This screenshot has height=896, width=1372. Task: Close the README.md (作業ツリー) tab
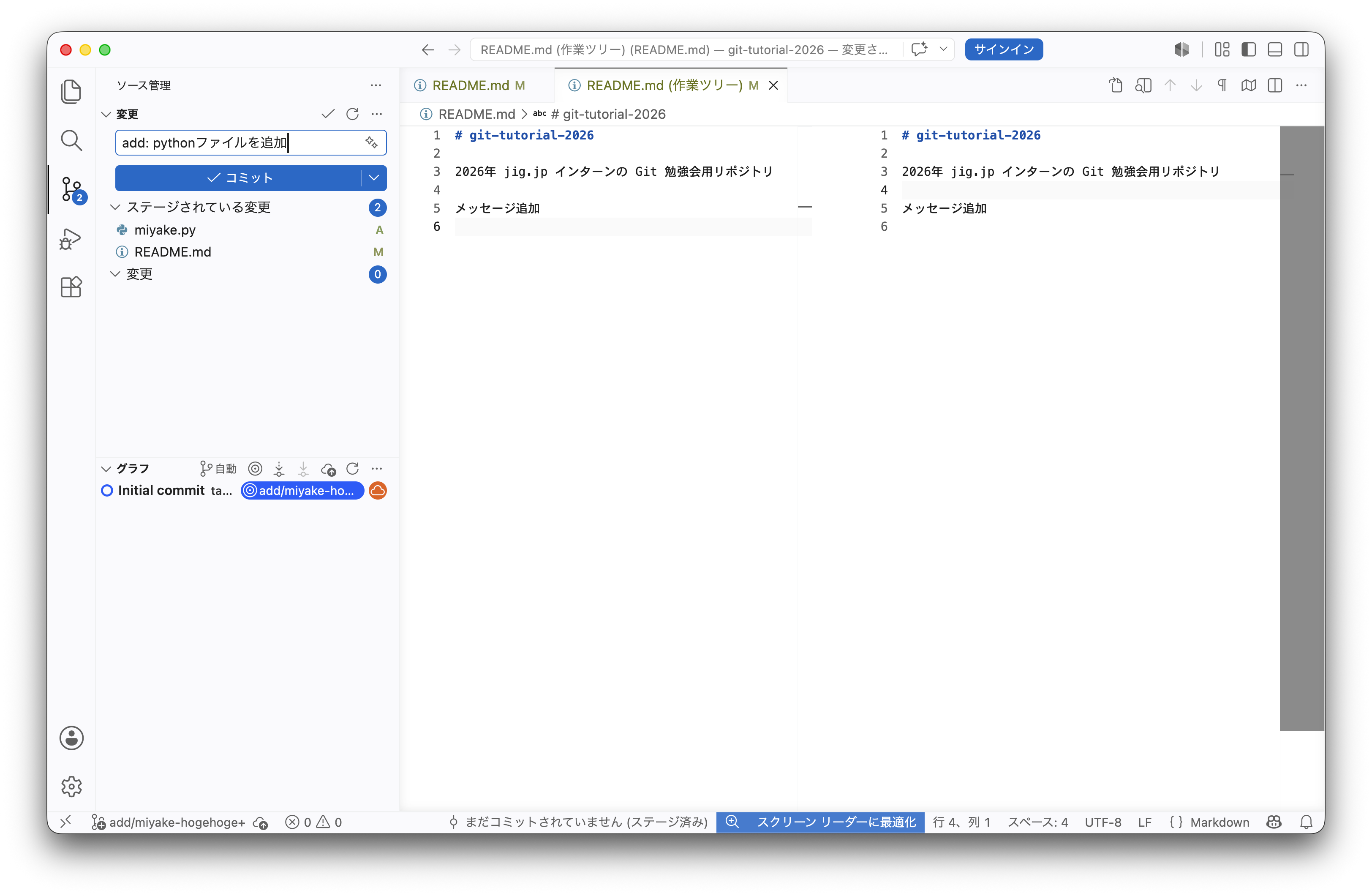pyautogui.click(x=773, y=85)
